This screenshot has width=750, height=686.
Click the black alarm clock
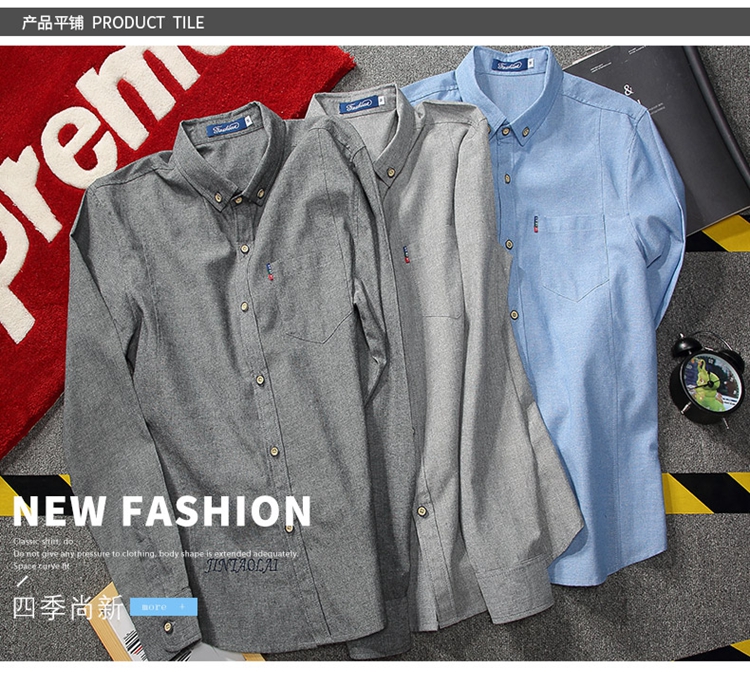(707, 381)
